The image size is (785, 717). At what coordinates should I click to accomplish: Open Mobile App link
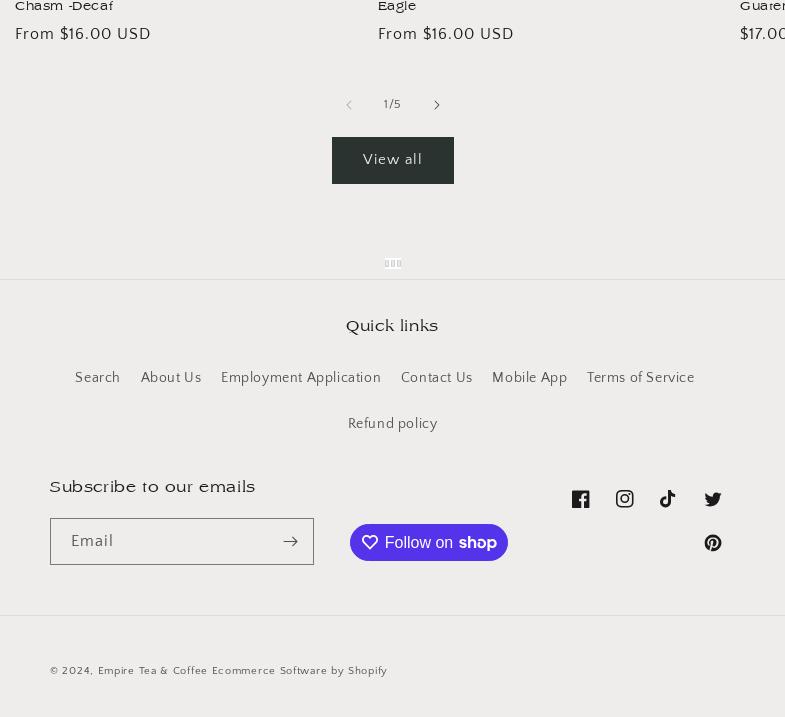coord(529,378)
